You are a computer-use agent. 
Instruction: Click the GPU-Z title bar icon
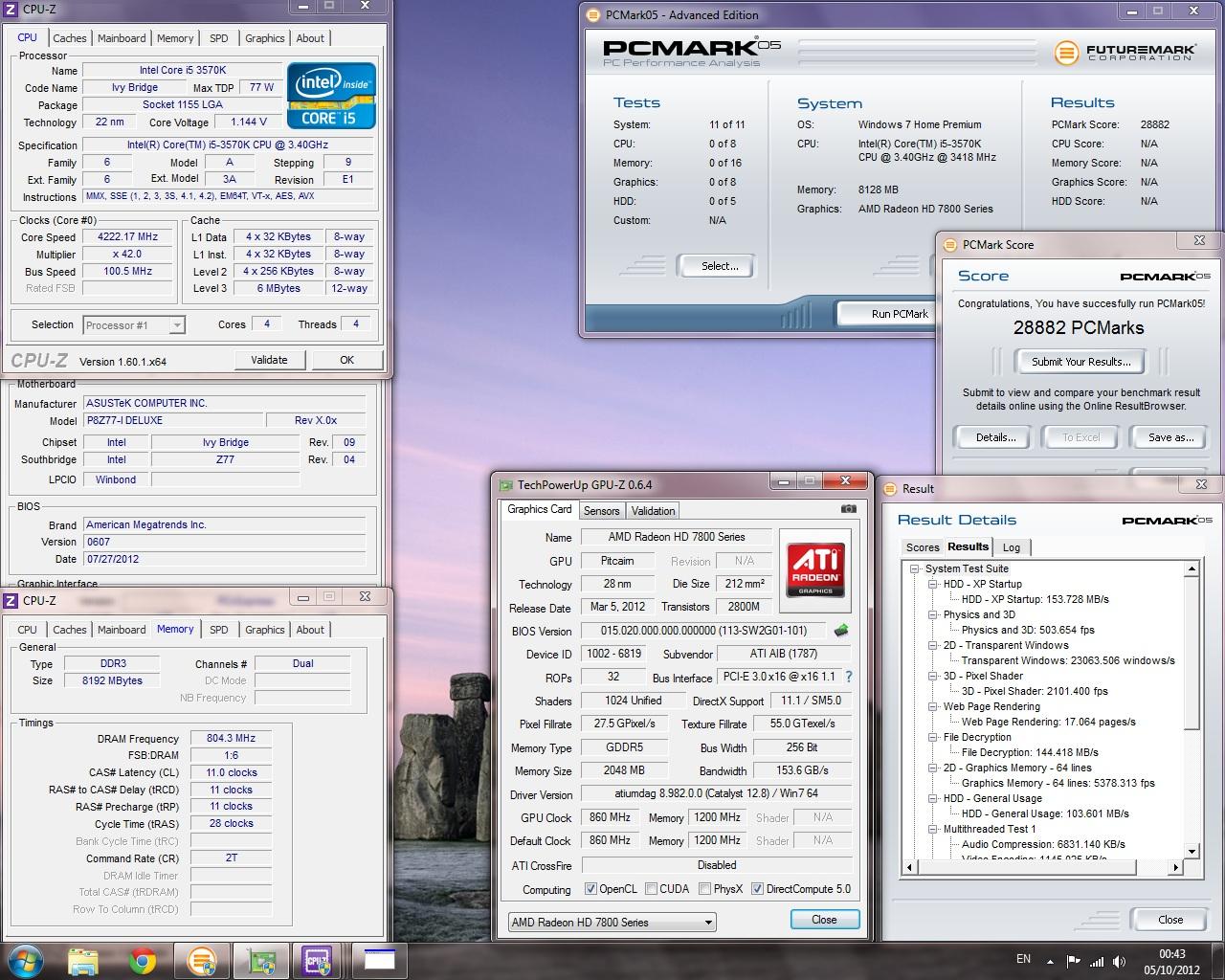[504, 484]
